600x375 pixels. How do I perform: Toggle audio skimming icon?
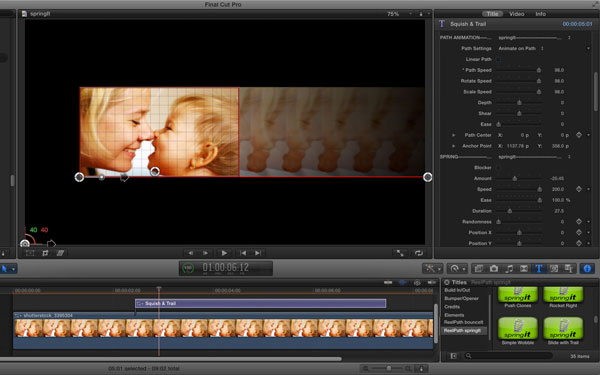(x=403, y=282)
